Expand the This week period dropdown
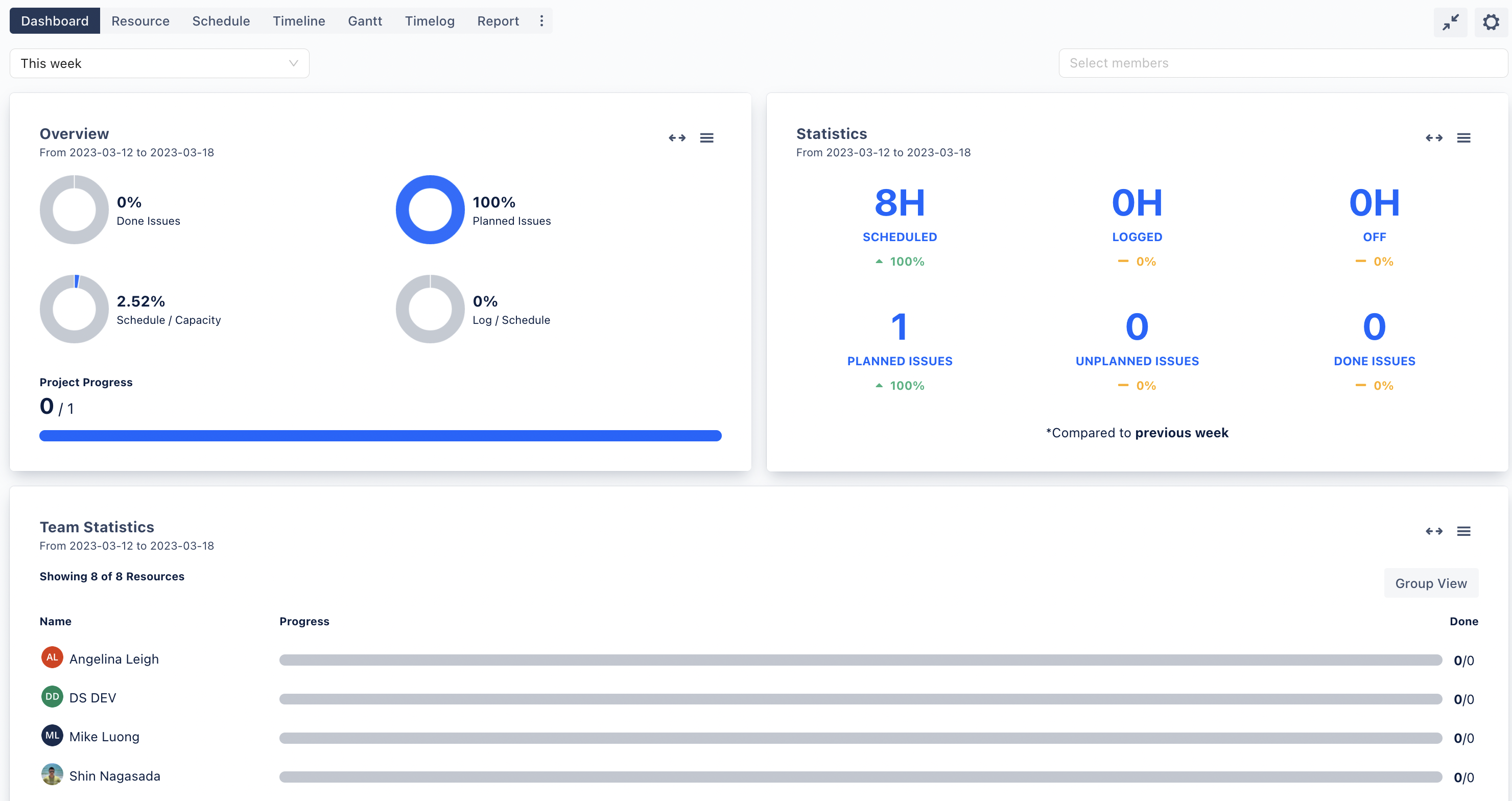 pos(159,63)
